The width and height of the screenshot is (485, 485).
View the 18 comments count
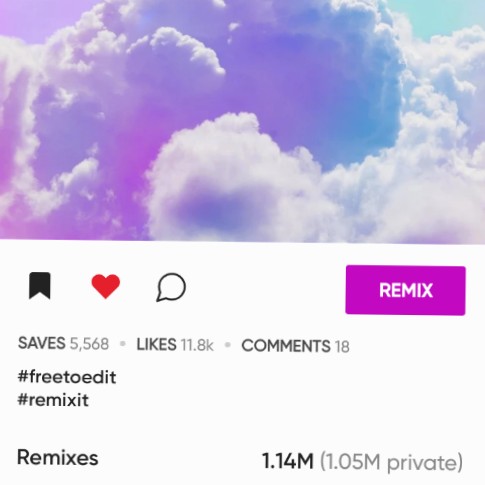click(342, 347)
